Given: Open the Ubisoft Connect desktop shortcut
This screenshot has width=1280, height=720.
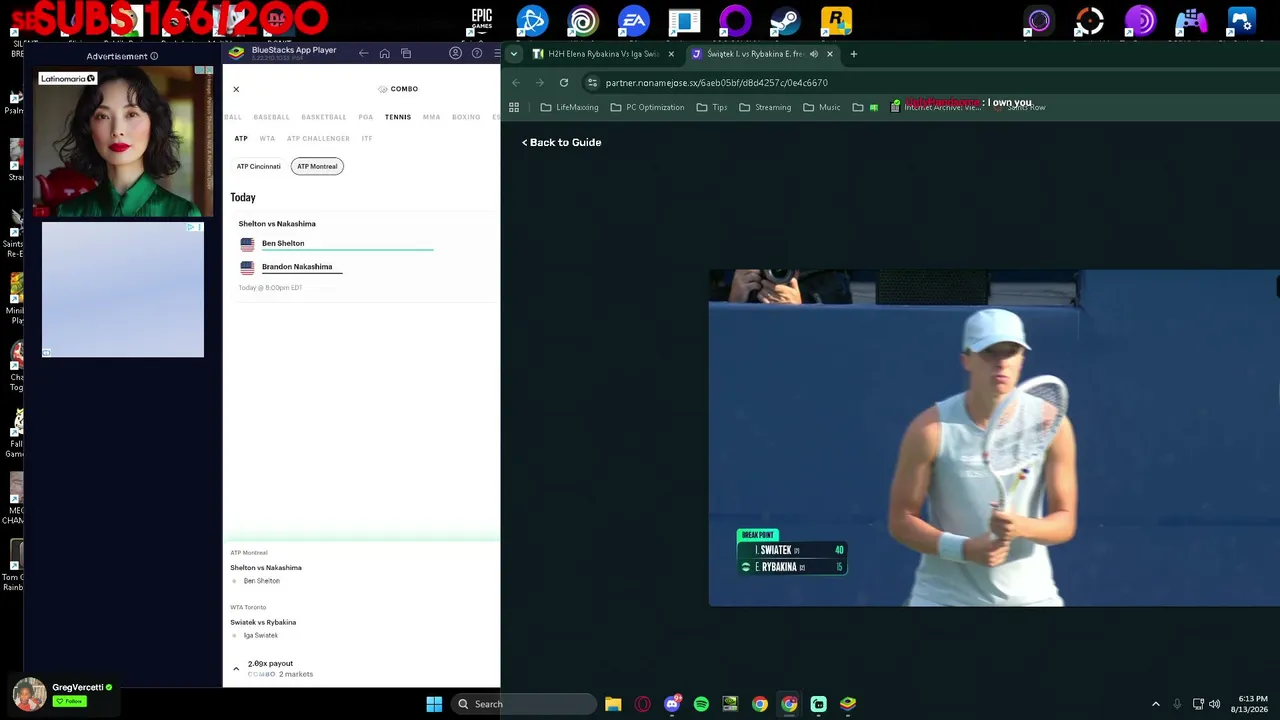Looking at the screenshot, I should (583, 21).
